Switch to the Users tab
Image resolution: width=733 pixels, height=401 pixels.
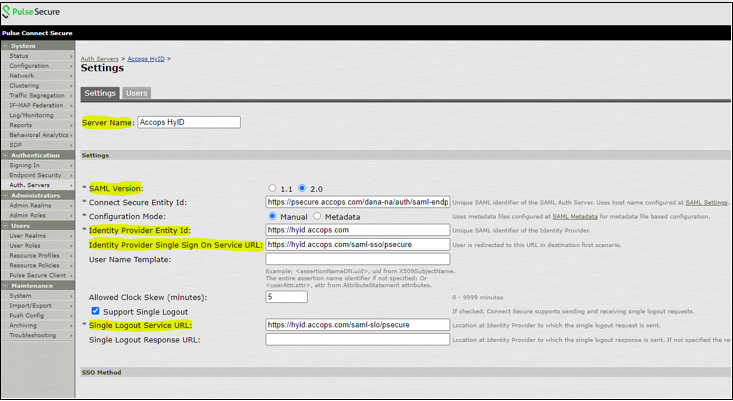pos(138,93)
